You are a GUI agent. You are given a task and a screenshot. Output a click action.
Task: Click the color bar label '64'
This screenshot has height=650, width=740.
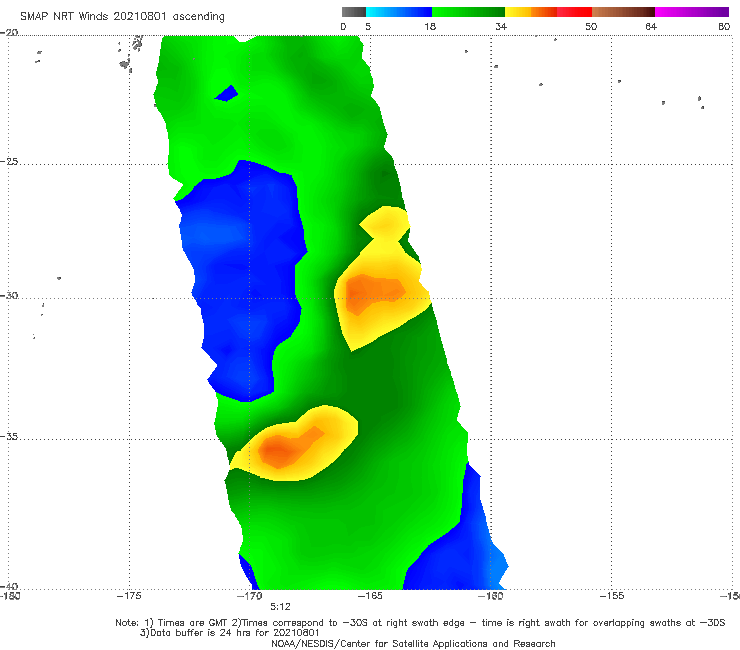651,27
